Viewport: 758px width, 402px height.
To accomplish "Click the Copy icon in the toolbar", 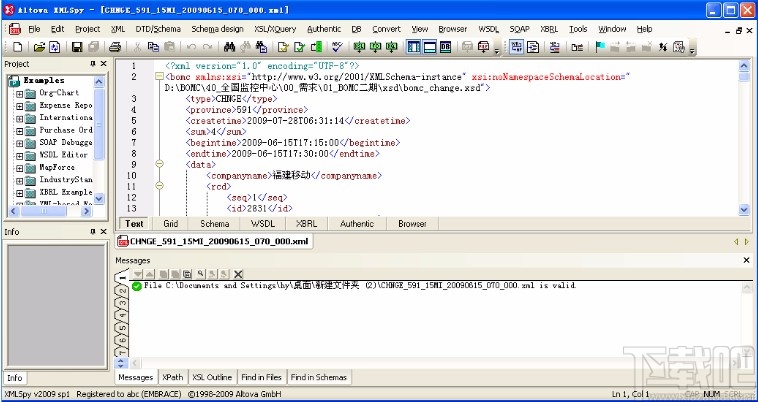I will (x=153, y=47).
